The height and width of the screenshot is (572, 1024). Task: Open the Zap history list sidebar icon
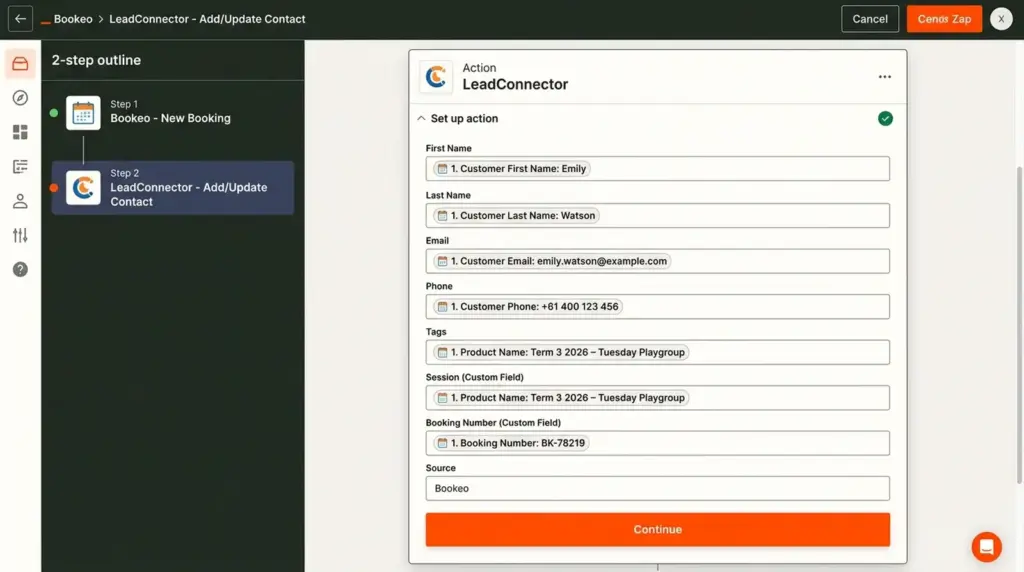click(x=20, y=167)
